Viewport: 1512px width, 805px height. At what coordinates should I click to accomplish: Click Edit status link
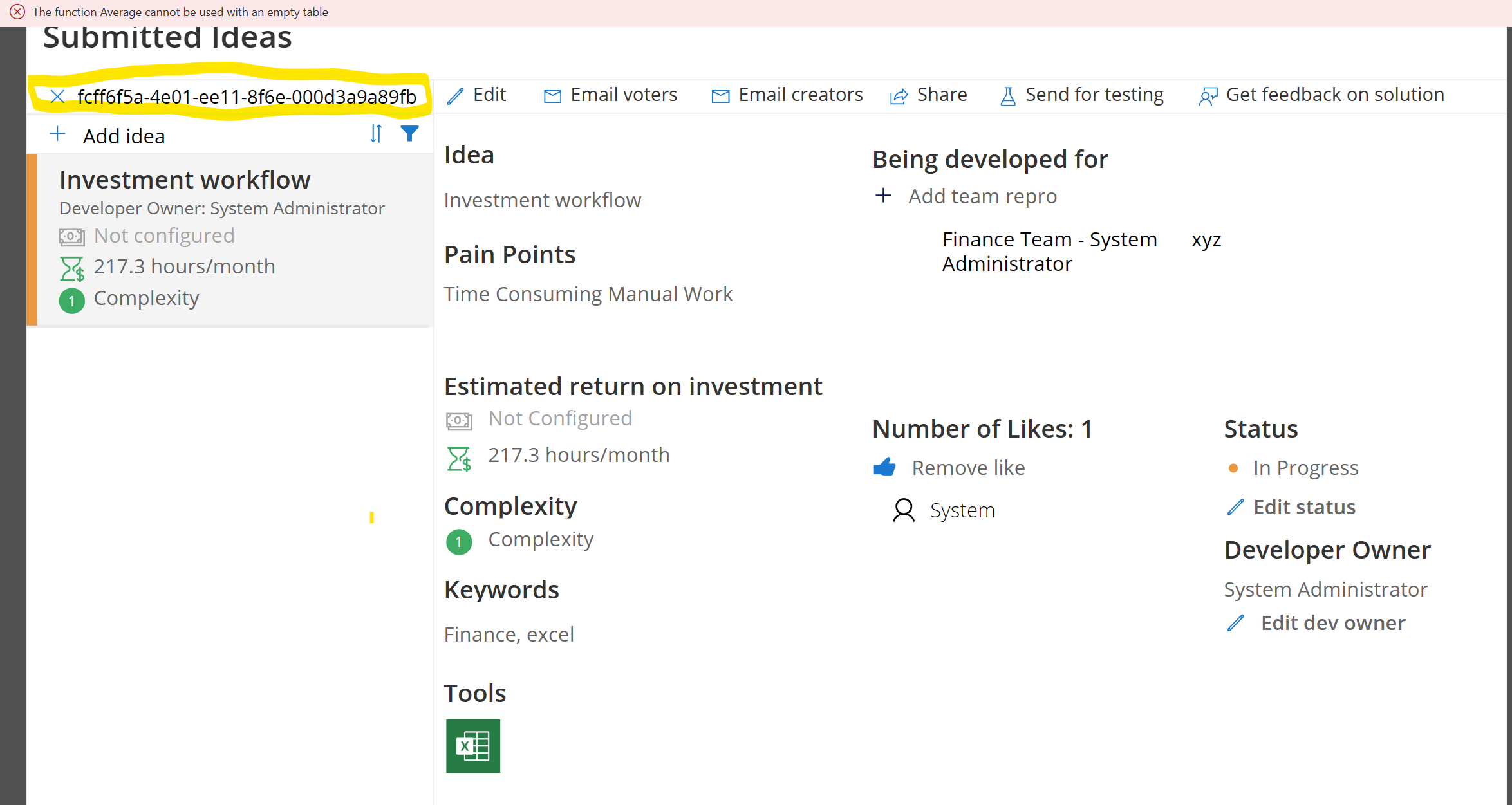point(1303,507)
